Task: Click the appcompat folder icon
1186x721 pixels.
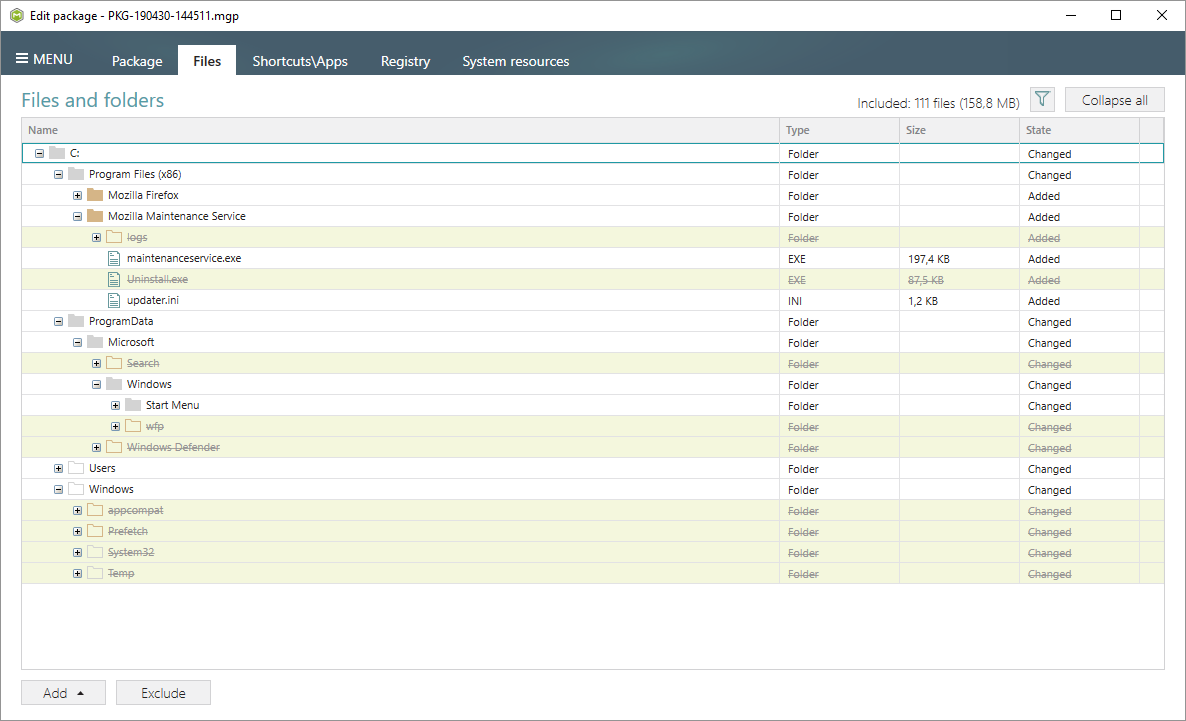Action: click(95, 510)
